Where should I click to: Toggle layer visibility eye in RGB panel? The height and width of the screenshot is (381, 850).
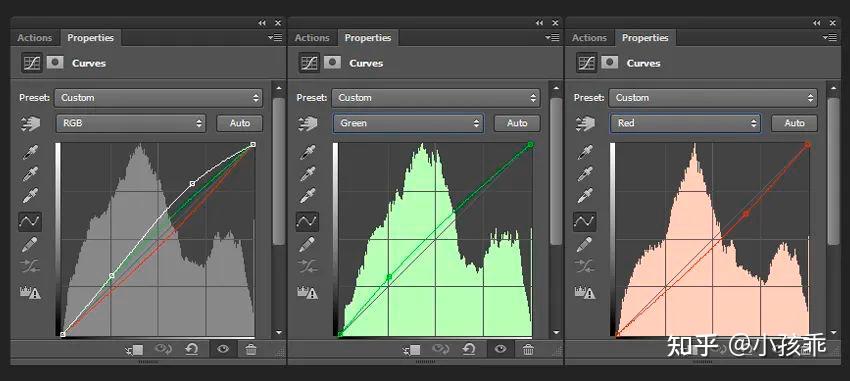223,349
